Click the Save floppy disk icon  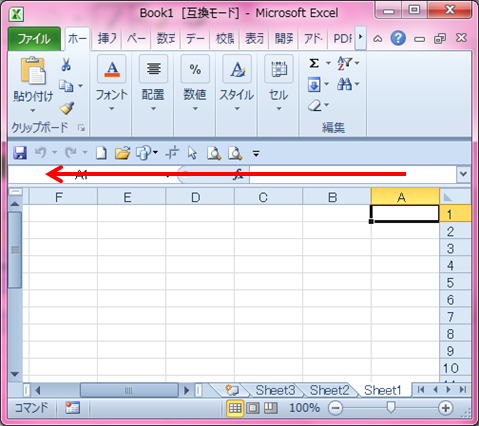click(x=20, y=153)
